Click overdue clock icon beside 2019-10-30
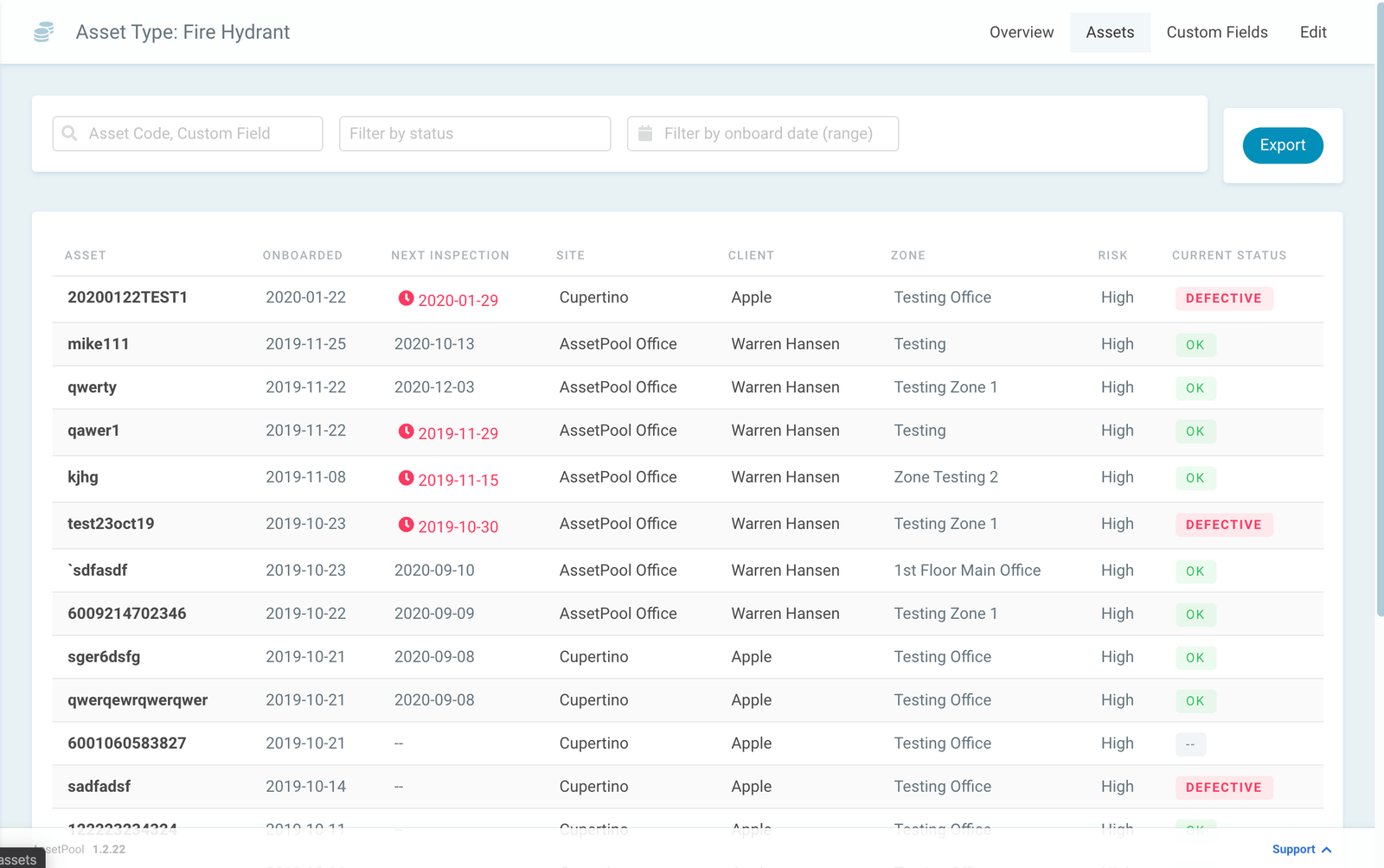Screen dimensions: 1384x868 pyautogui.click(x=406, y=525)
